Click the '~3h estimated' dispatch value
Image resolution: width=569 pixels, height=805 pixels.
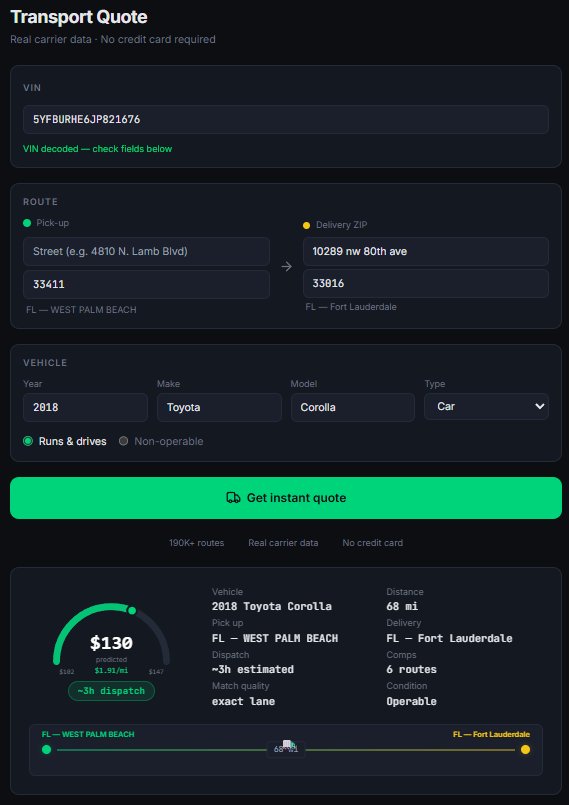coord(253,669)
